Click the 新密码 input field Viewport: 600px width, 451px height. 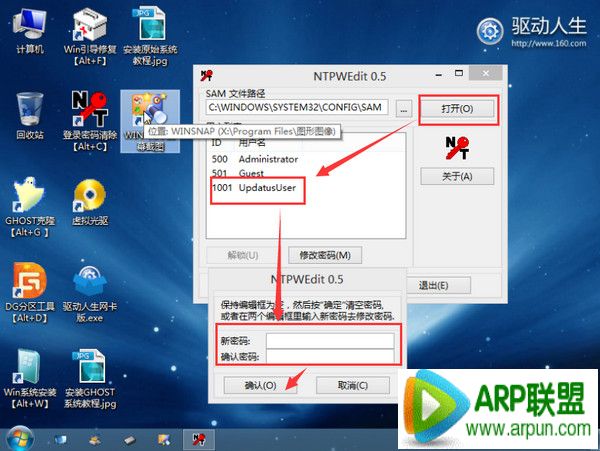pos(330,340)
